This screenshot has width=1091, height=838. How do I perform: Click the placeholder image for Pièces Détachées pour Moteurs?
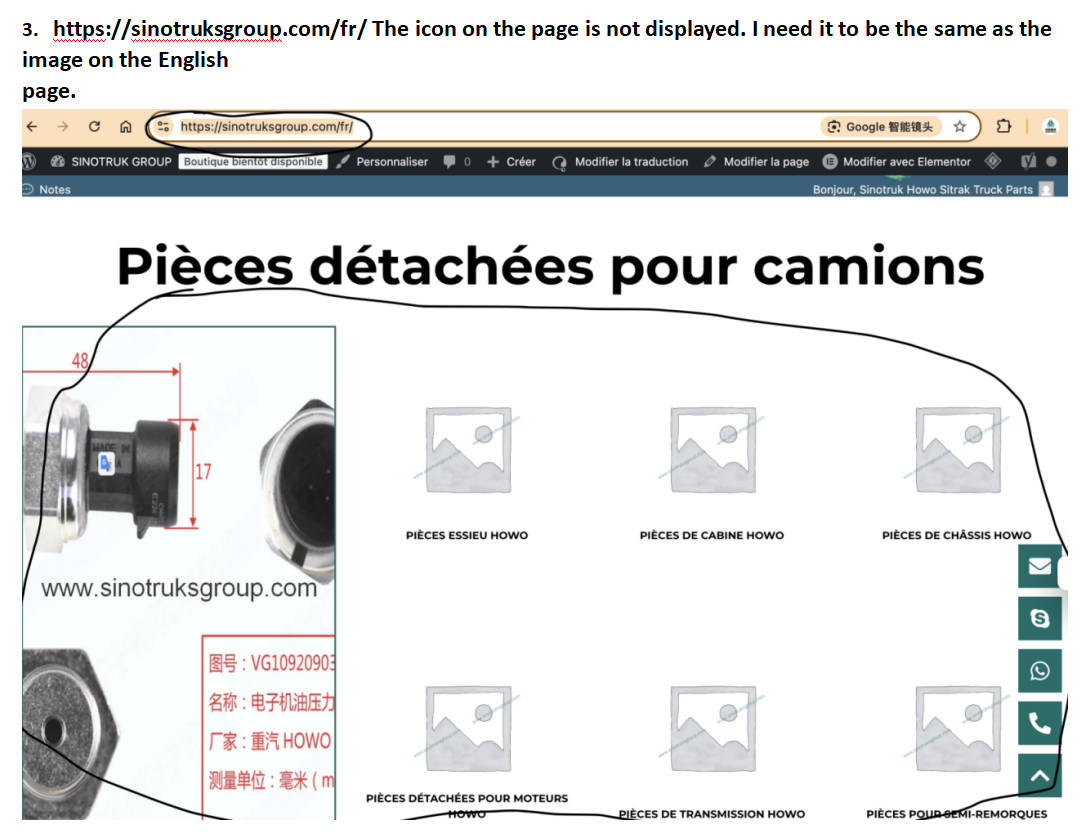click(x=468, y=729)
